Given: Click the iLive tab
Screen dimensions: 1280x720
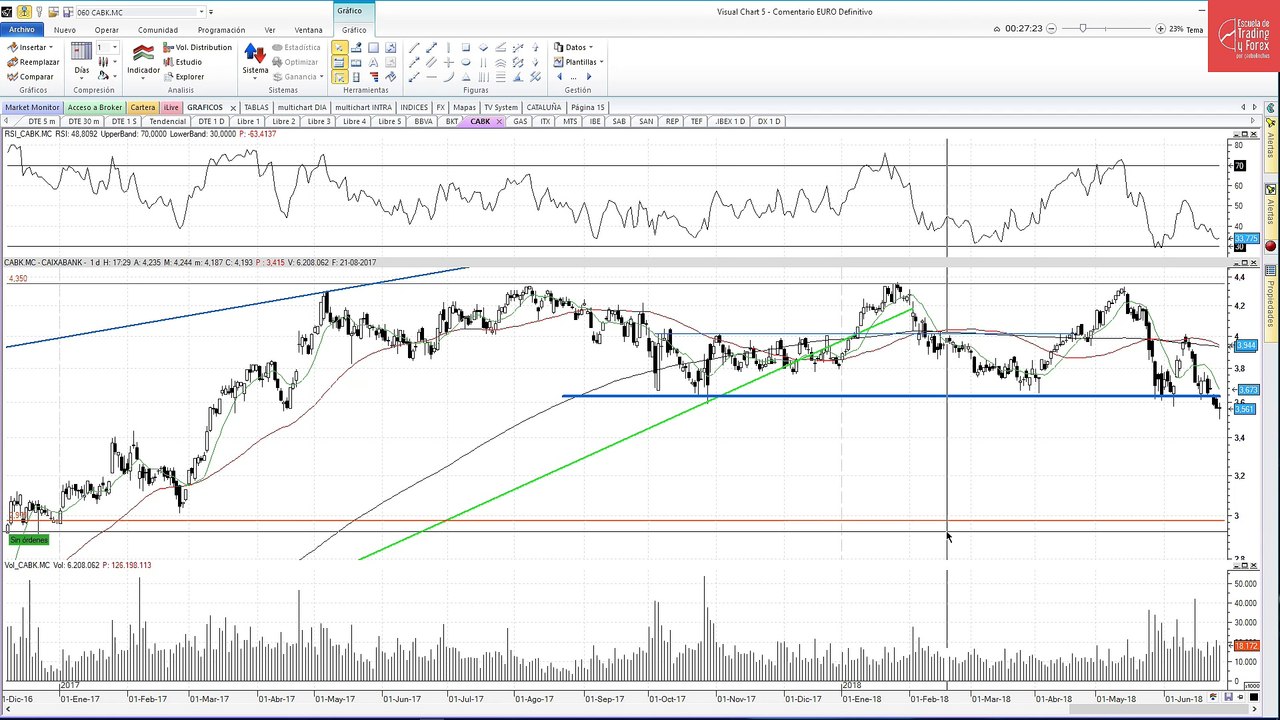Looking at the screenshot, I should click(x=171, y=107).
